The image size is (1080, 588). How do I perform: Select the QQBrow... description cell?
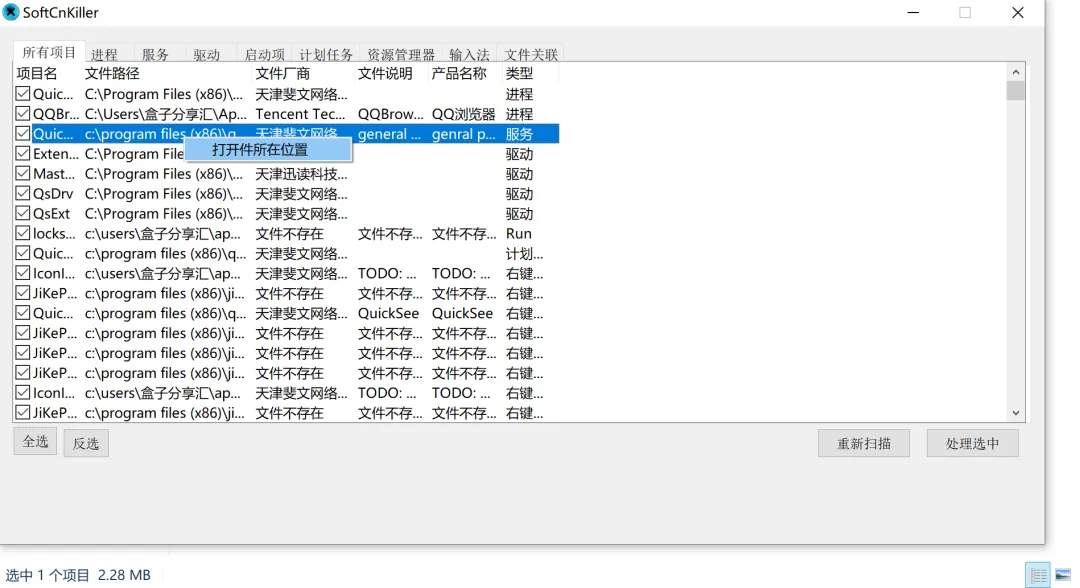click(x=391, y=114)
